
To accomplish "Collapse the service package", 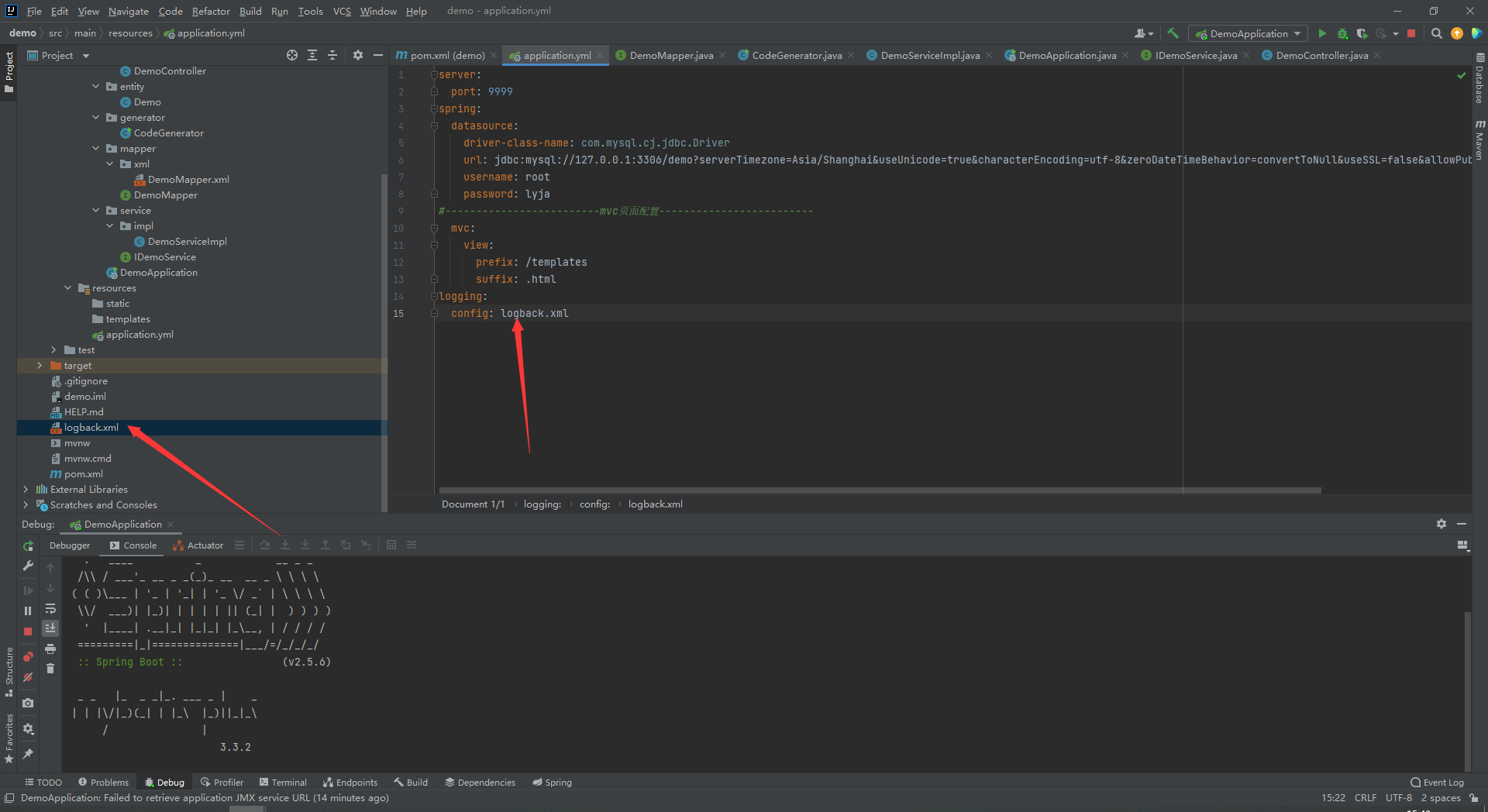I will 96,210.
